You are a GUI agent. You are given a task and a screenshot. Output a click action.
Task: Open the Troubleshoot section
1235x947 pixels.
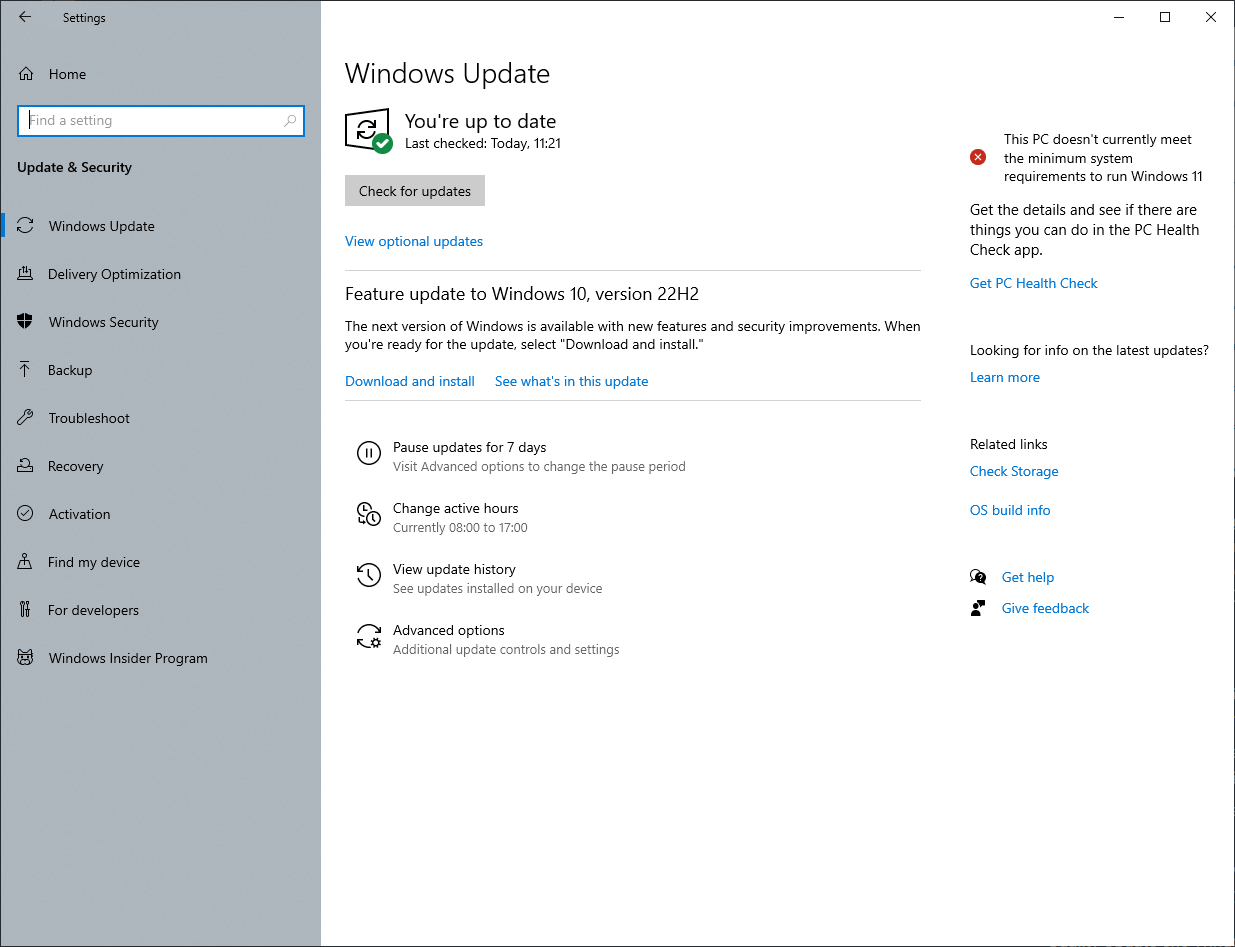point(160,418)
